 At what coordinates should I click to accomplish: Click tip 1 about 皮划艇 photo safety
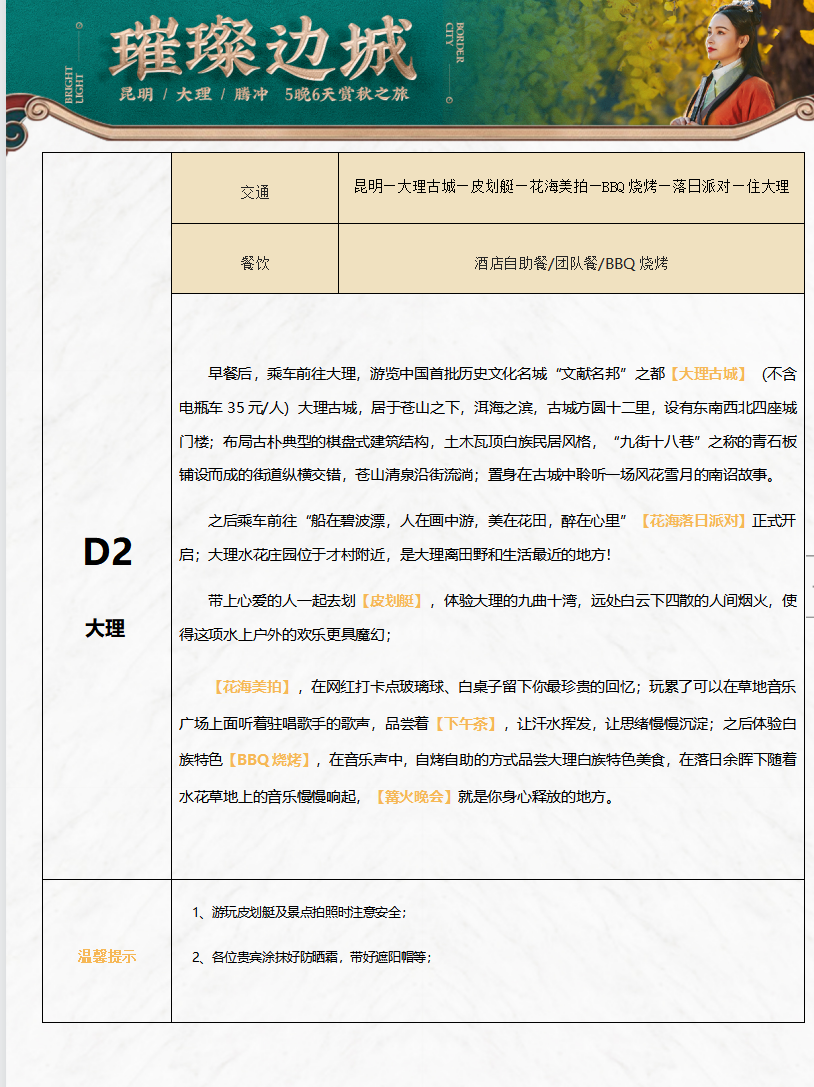[300, 912]
